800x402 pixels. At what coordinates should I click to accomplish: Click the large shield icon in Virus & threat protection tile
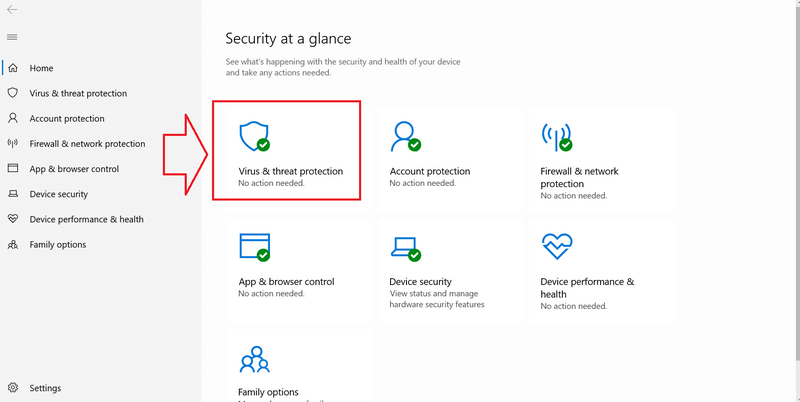(x=254, y=136)
